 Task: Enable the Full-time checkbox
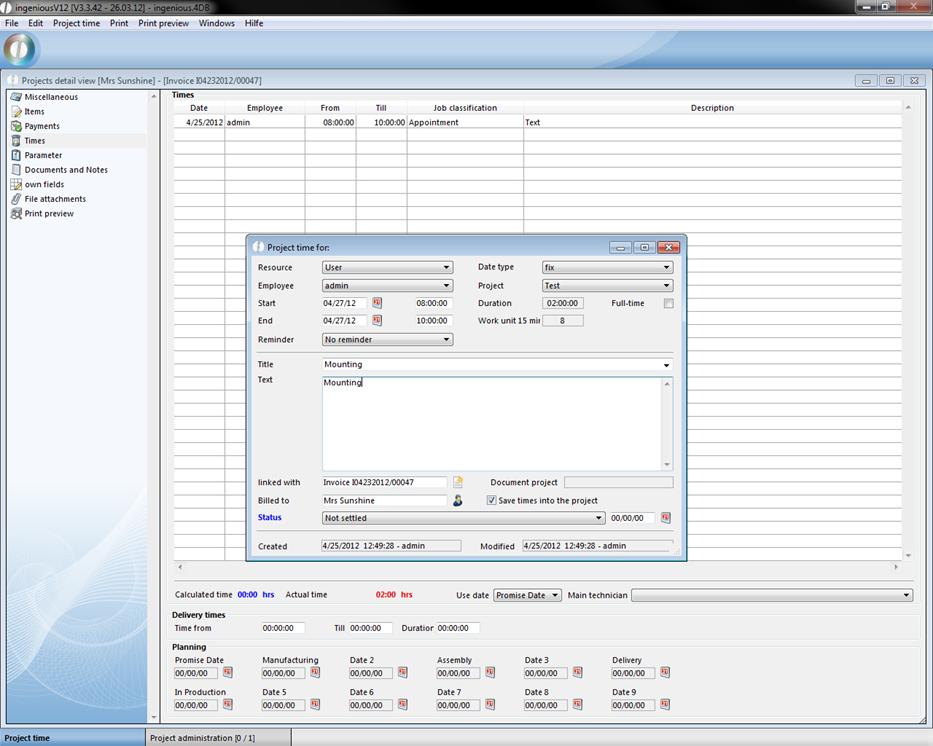click(668, 304)
